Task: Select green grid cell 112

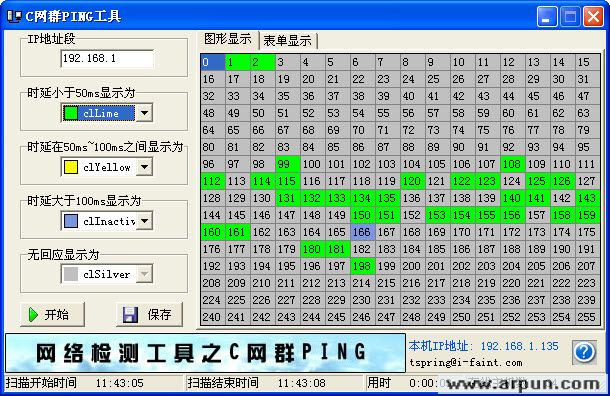Action: pos(213,181)
